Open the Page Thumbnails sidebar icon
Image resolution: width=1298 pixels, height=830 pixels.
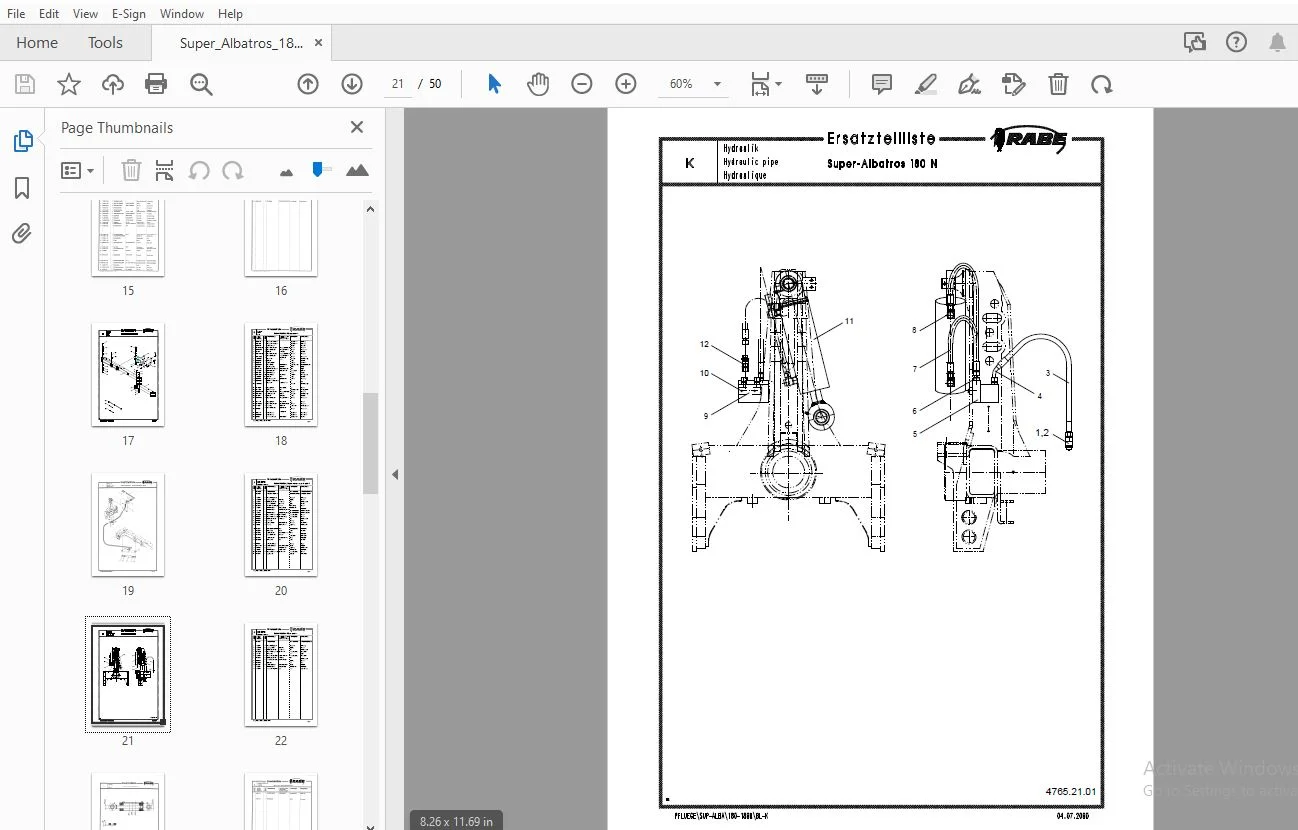click(22, 142)
